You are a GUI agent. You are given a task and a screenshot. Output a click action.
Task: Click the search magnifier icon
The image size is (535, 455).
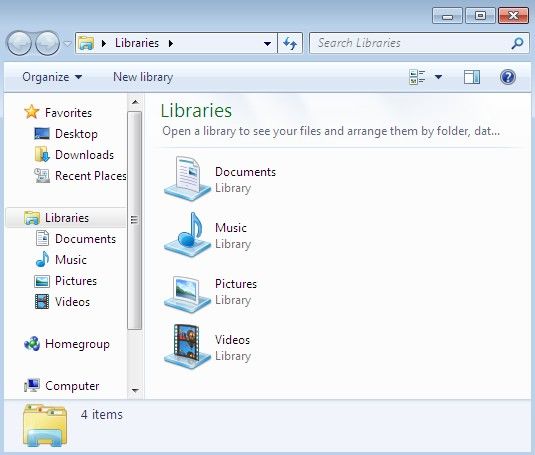tap(517, 43)
